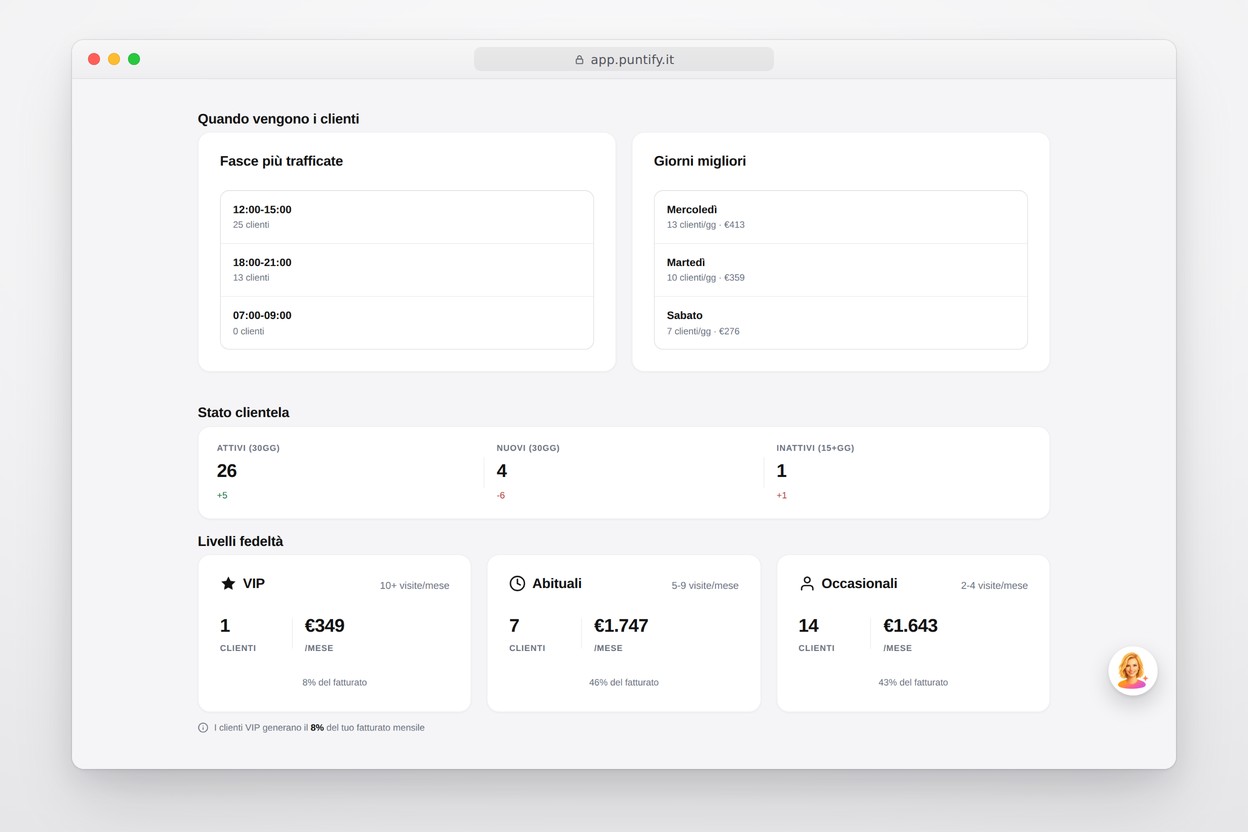Click the Abituali client count 7
This screenshot has width=1248, height=832.
(514, 626)
